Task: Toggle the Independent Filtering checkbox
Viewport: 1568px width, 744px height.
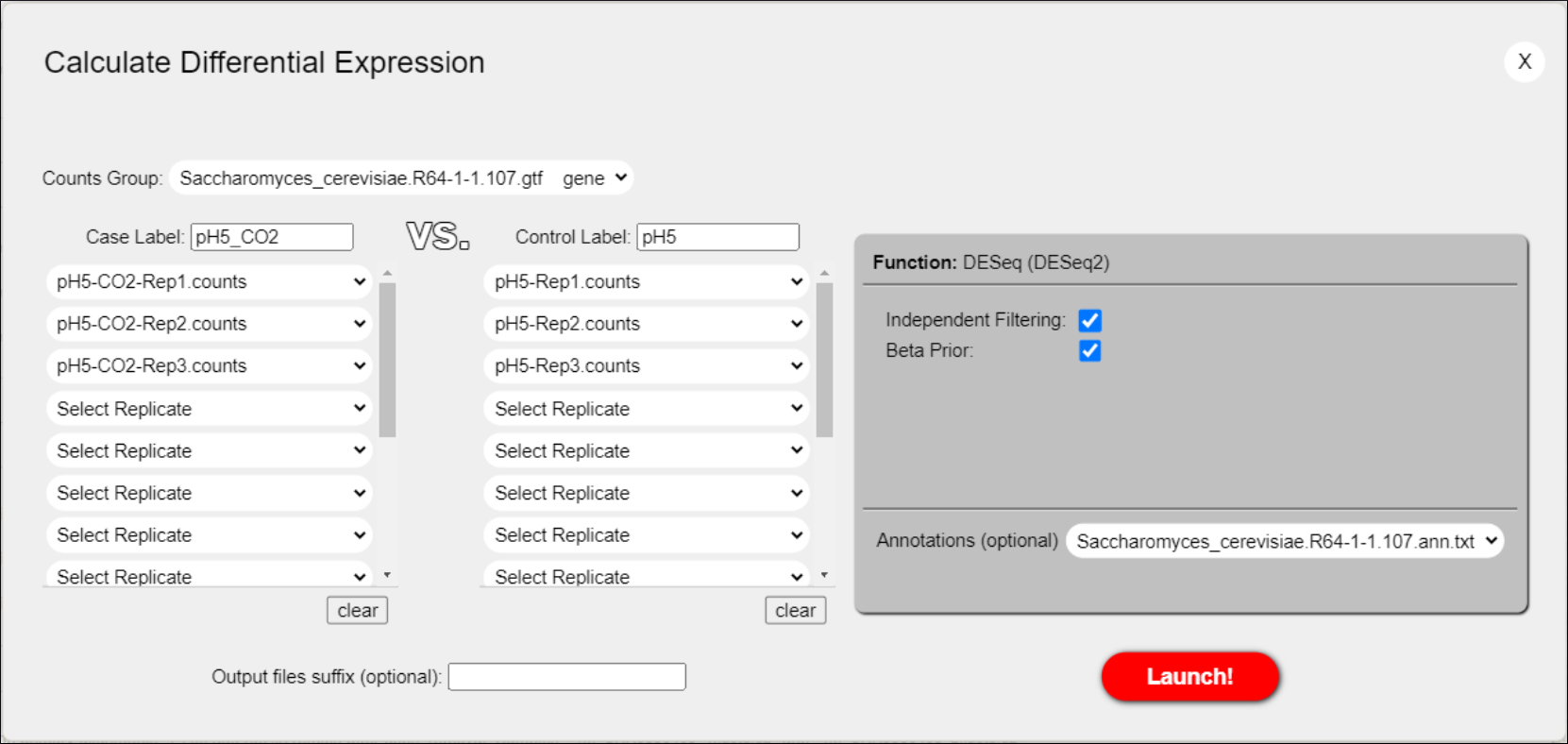Action: (1089, 320)
